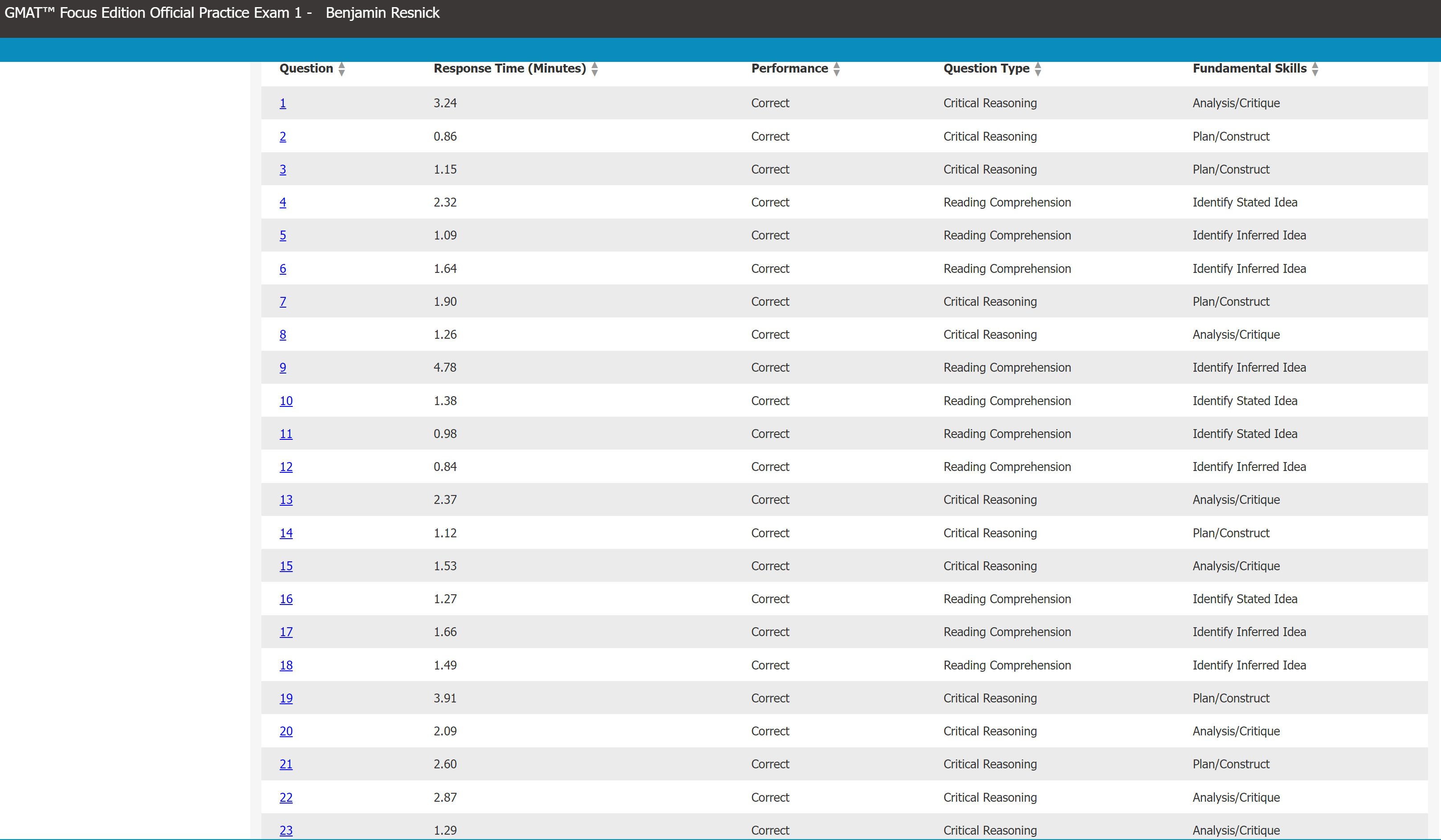This screenshot has width=1441, height=840.
Task: Open question 21 link
Action: 286,764
